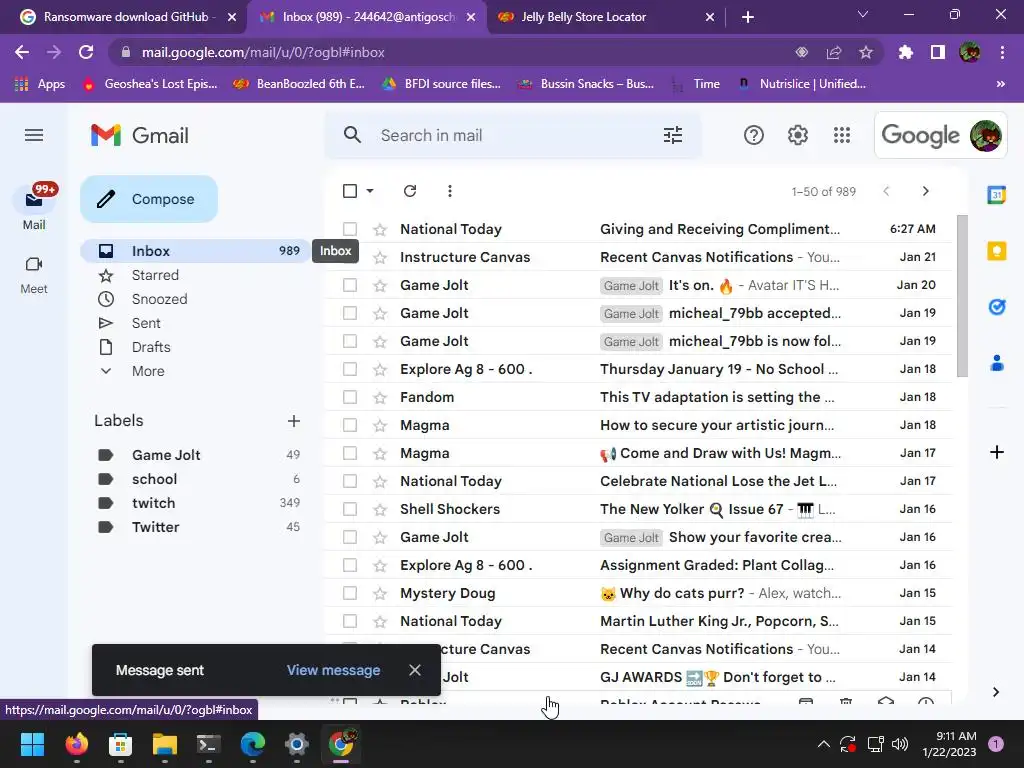
Task: Go to the newer page of emails
Action: (x=886, y=191)
